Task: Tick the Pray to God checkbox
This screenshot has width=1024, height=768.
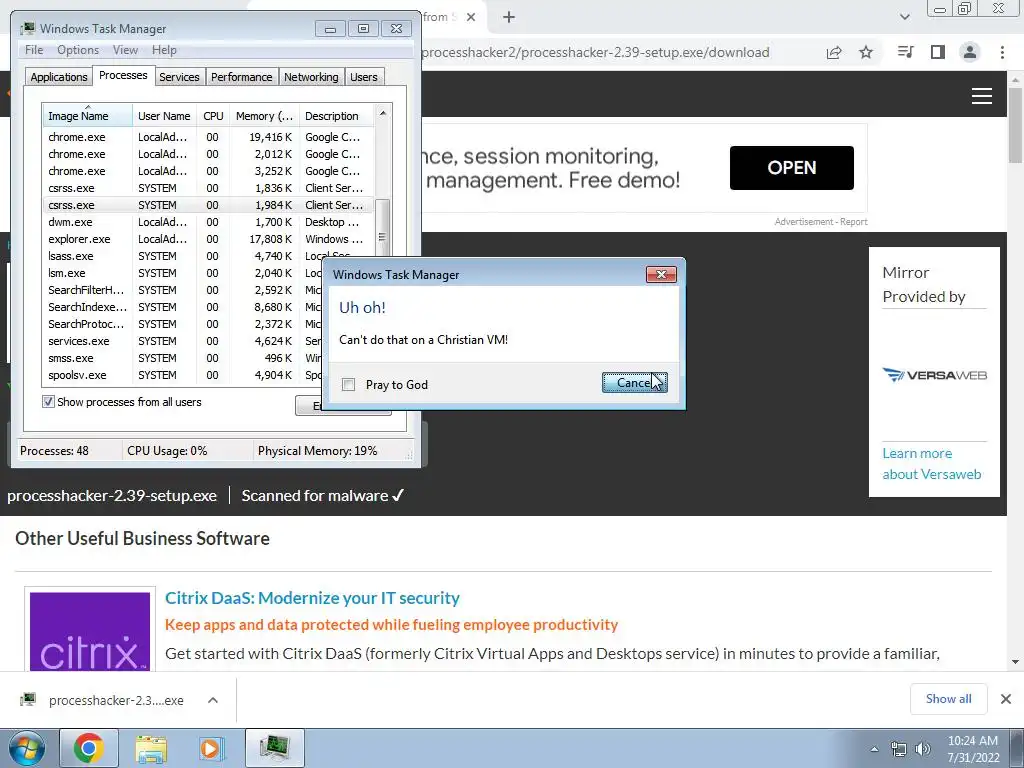Action: tap(349, 385)
